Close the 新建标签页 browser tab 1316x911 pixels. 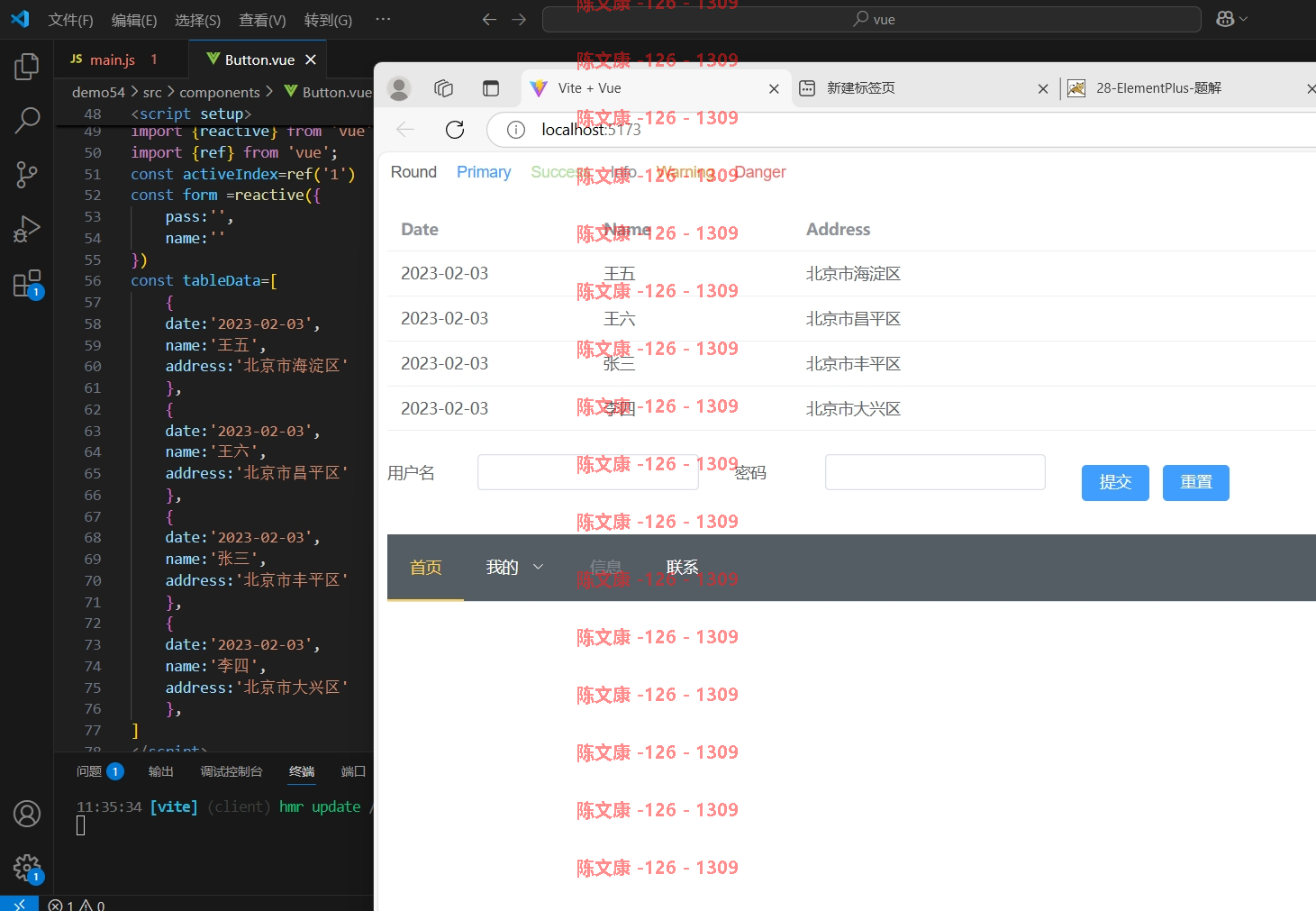point(1043,88)
